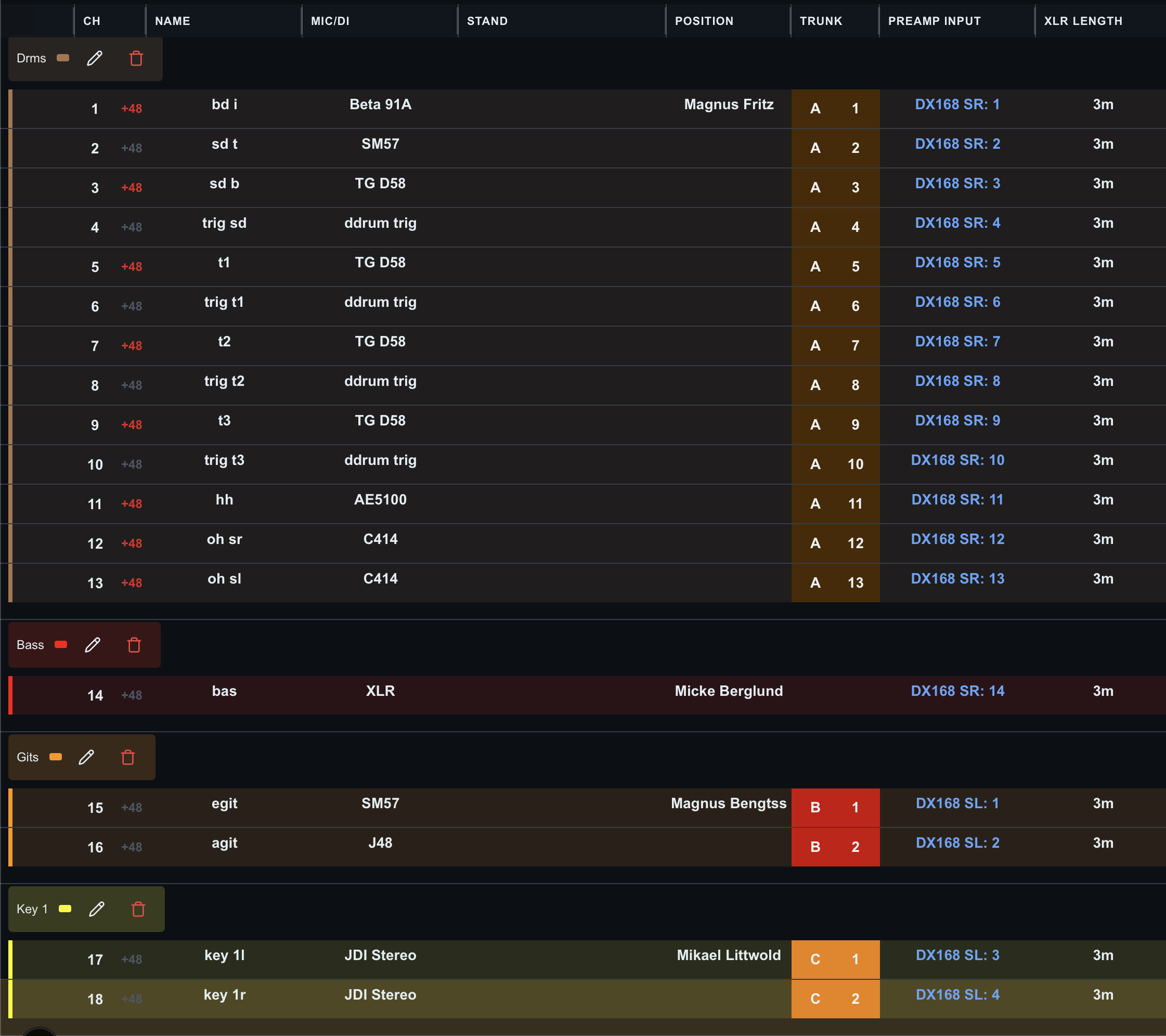Select trunk cell A 1 for bd i

tap(835, 108)
